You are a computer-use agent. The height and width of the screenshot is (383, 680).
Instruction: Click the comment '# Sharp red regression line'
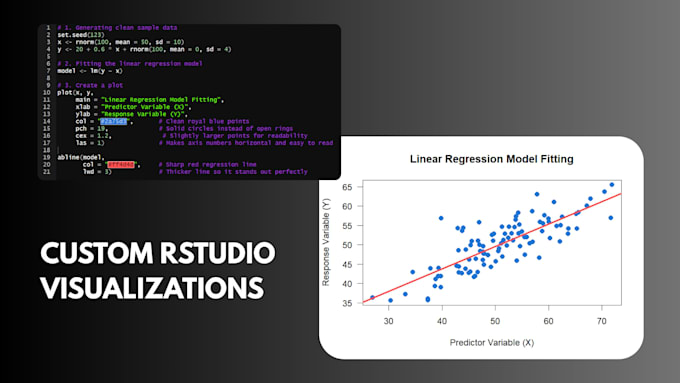pos(207,165)
